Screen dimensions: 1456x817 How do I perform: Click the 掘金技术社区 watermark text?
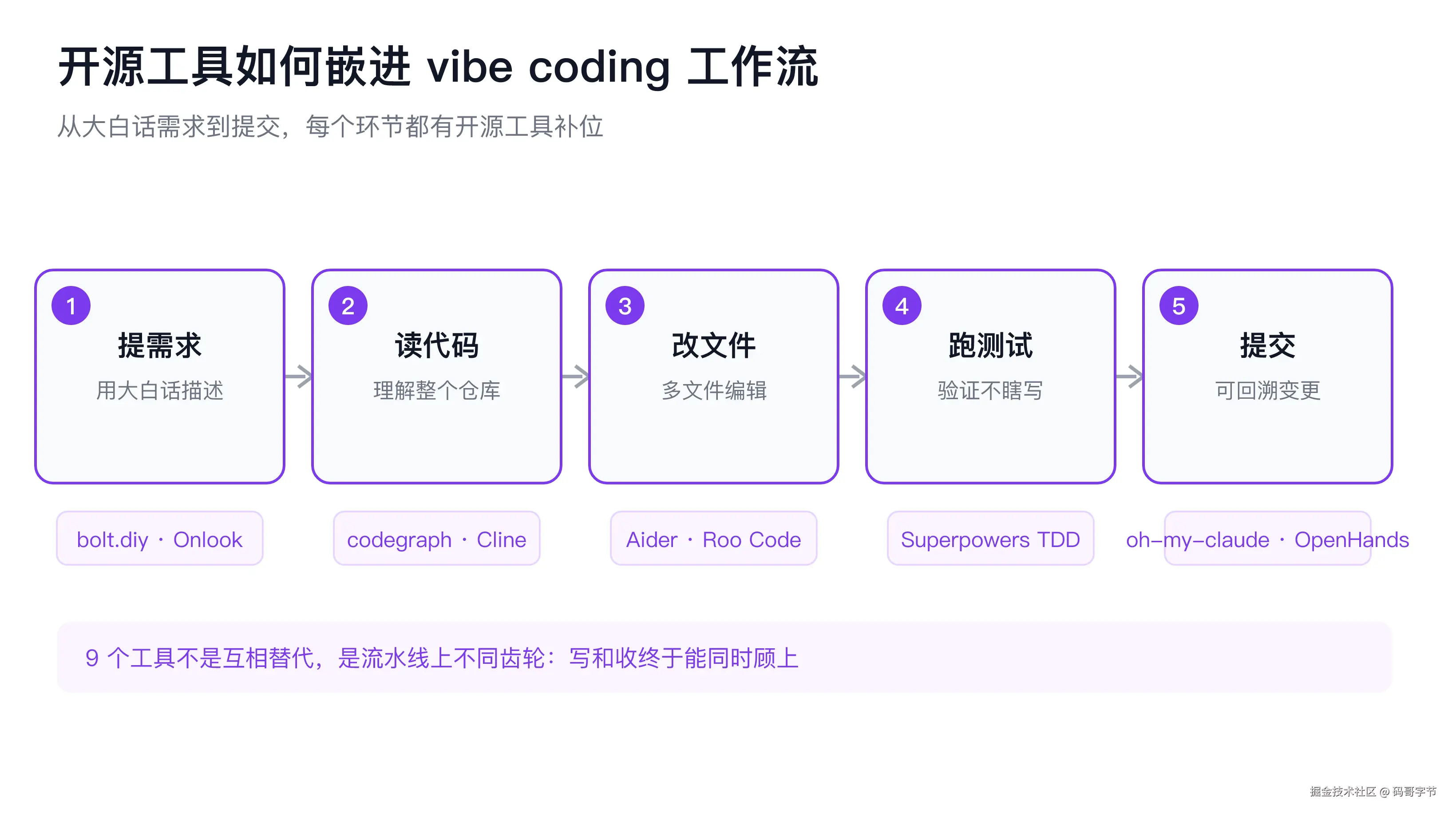pyautogui.click(x=1342, y=792)
